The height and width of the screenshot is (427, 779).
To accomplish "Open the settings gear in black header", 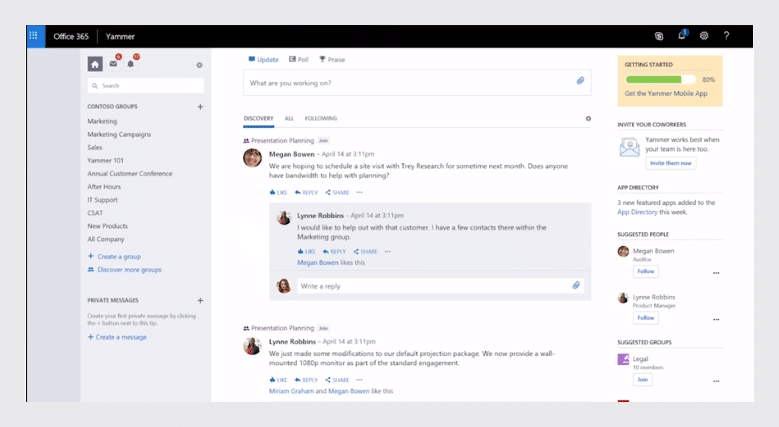I will 704,36.
